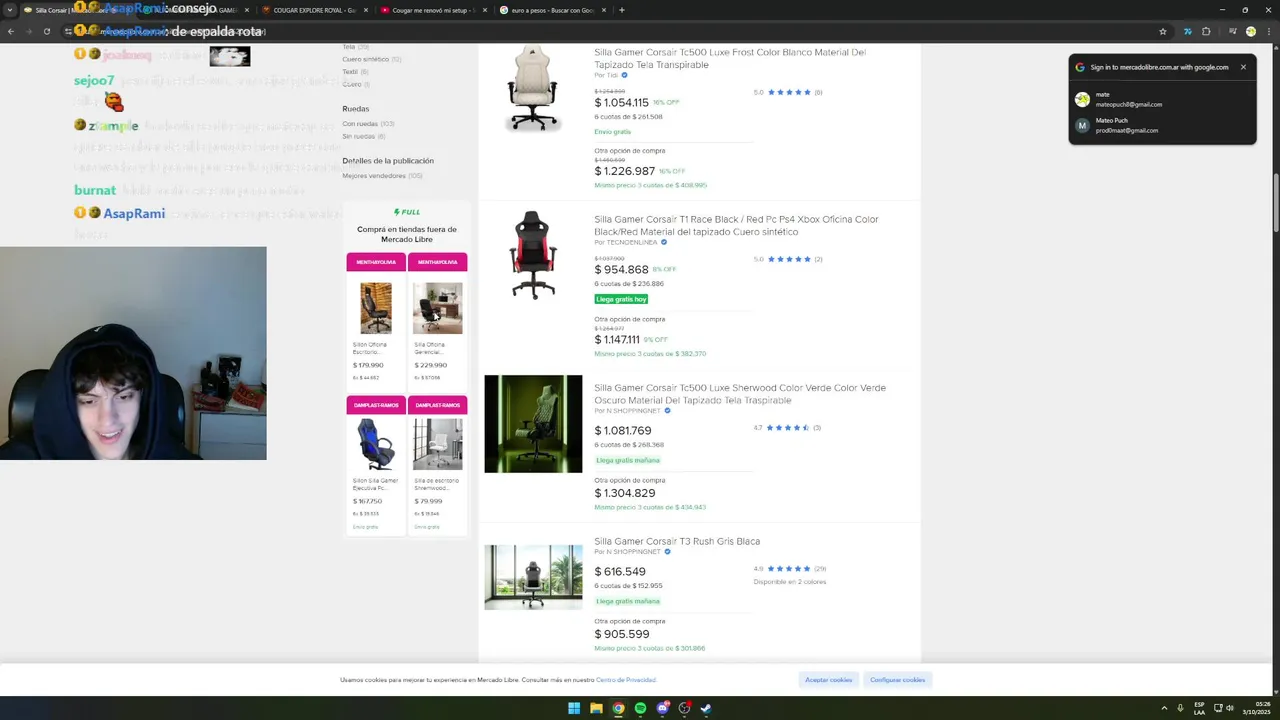Click the verified badge next to Tidi
The image size is (1280, 720).
pyautogui.click(x=625, y=75)
